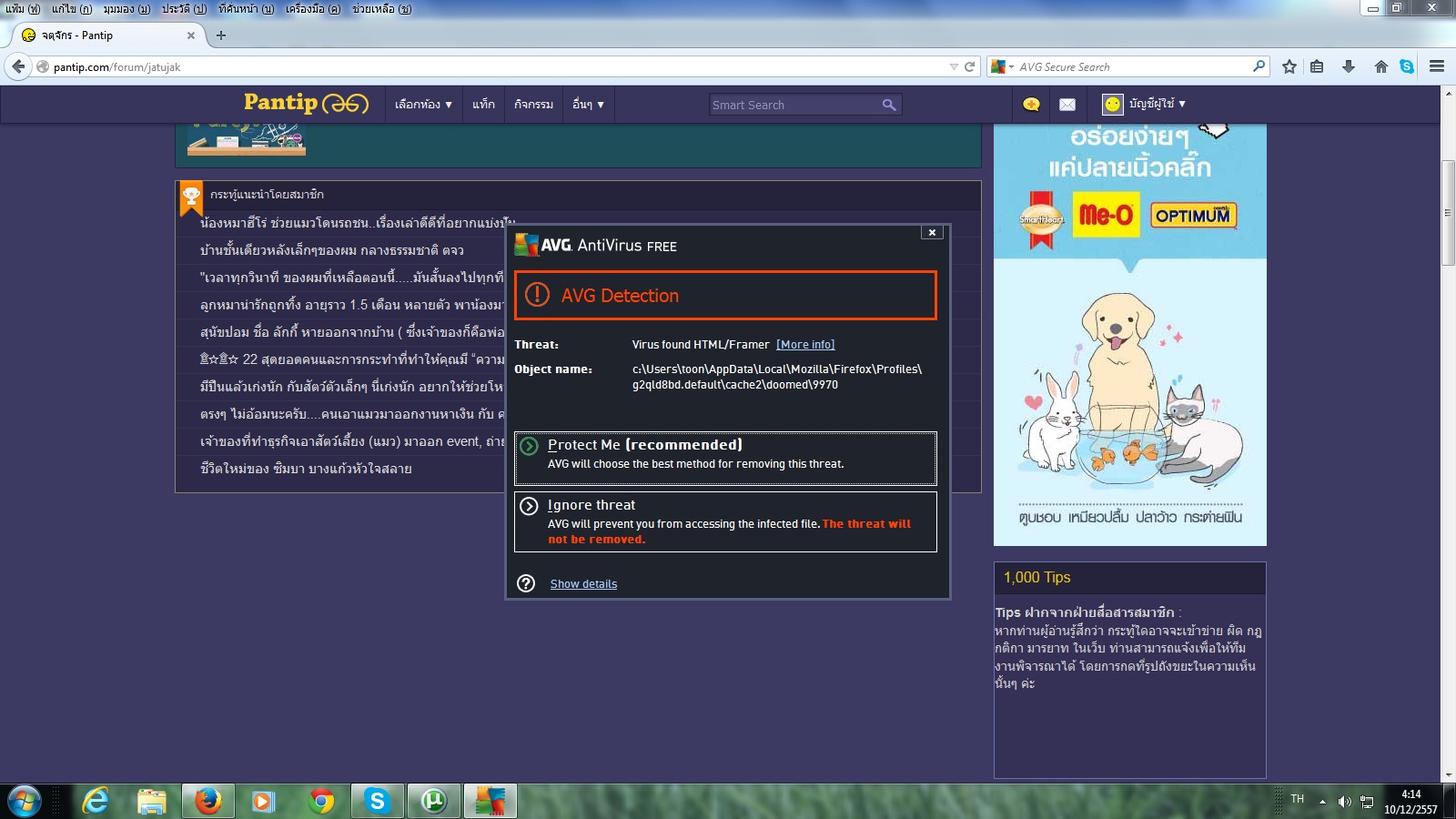Open the มุมมอง (View) menu
Viewport: 1456px width, 819px height.
click(x=126, y=8)
